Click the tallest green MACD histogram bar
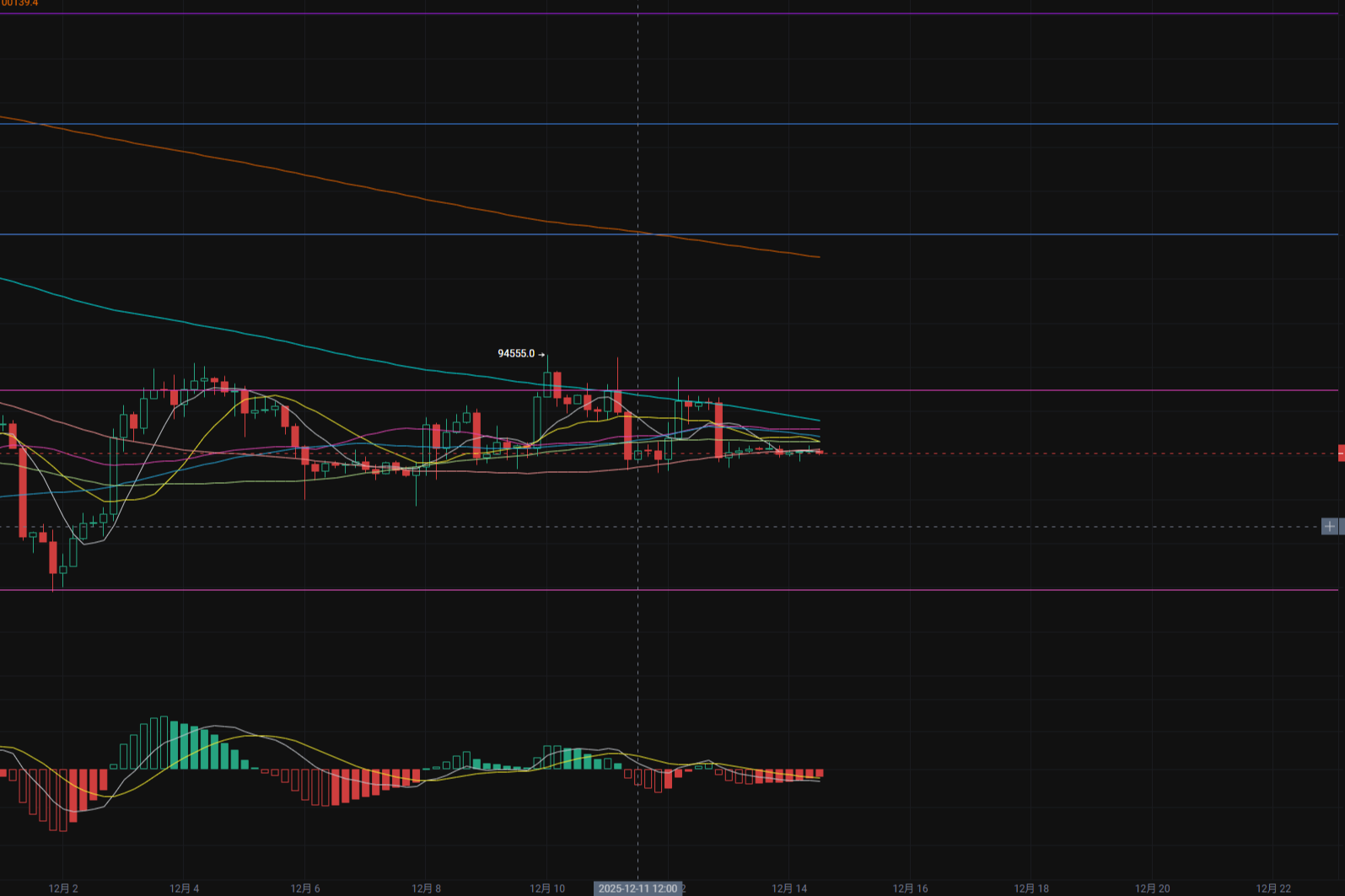The image size is (1345, 896). point(164,743)
